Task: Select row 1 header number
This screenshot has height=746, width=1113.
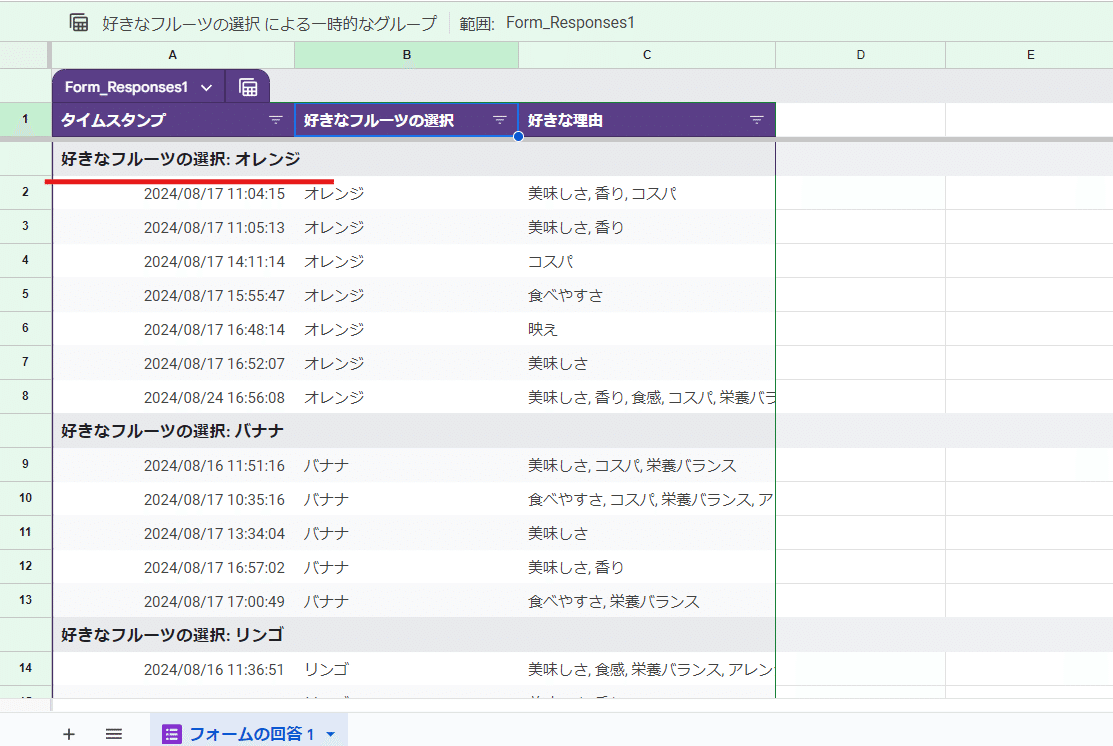Action: [x=26, y=119]
